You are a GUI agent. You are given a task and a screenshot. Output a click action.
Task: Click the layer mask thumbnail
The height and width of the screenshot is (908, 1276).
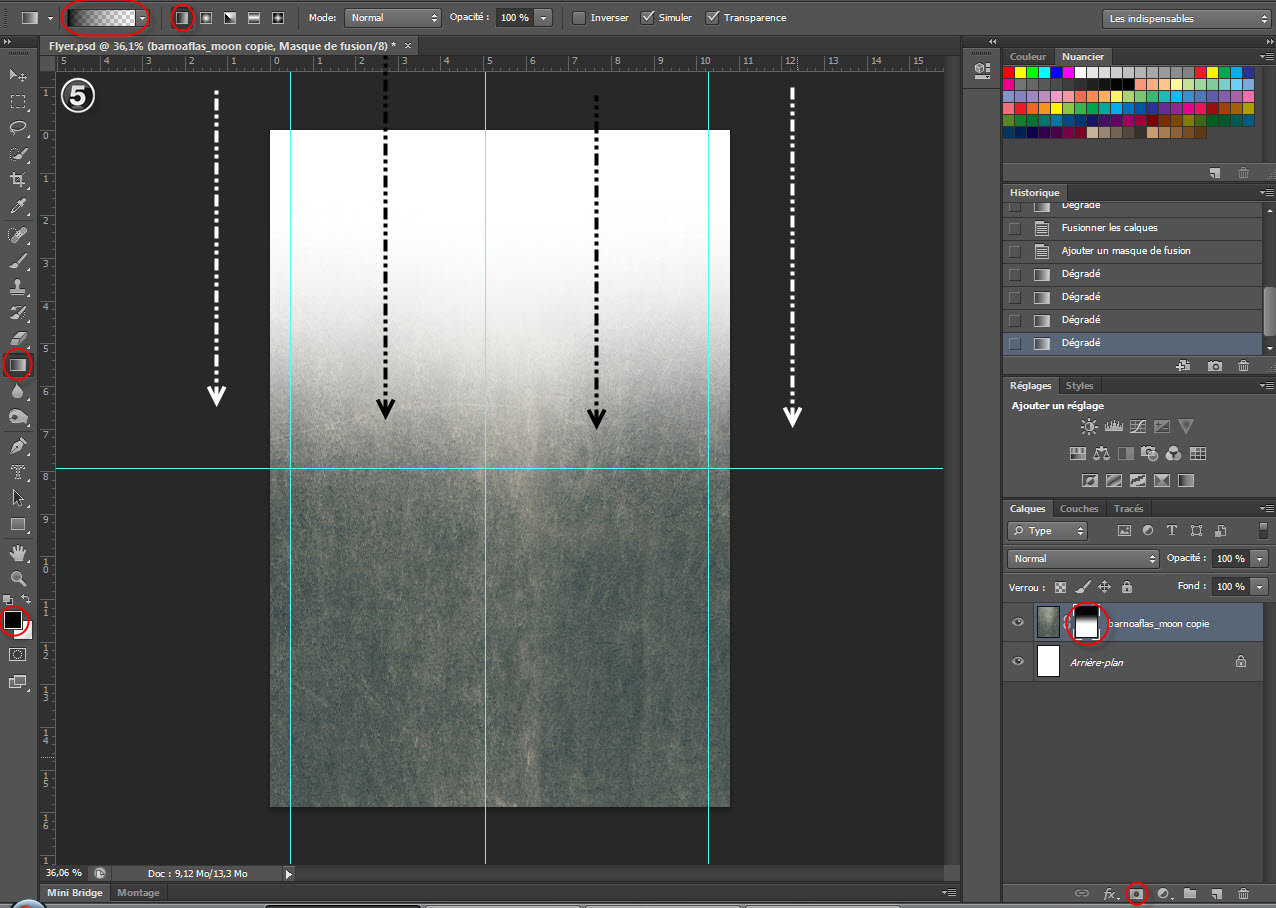[x=1085, y=624]
